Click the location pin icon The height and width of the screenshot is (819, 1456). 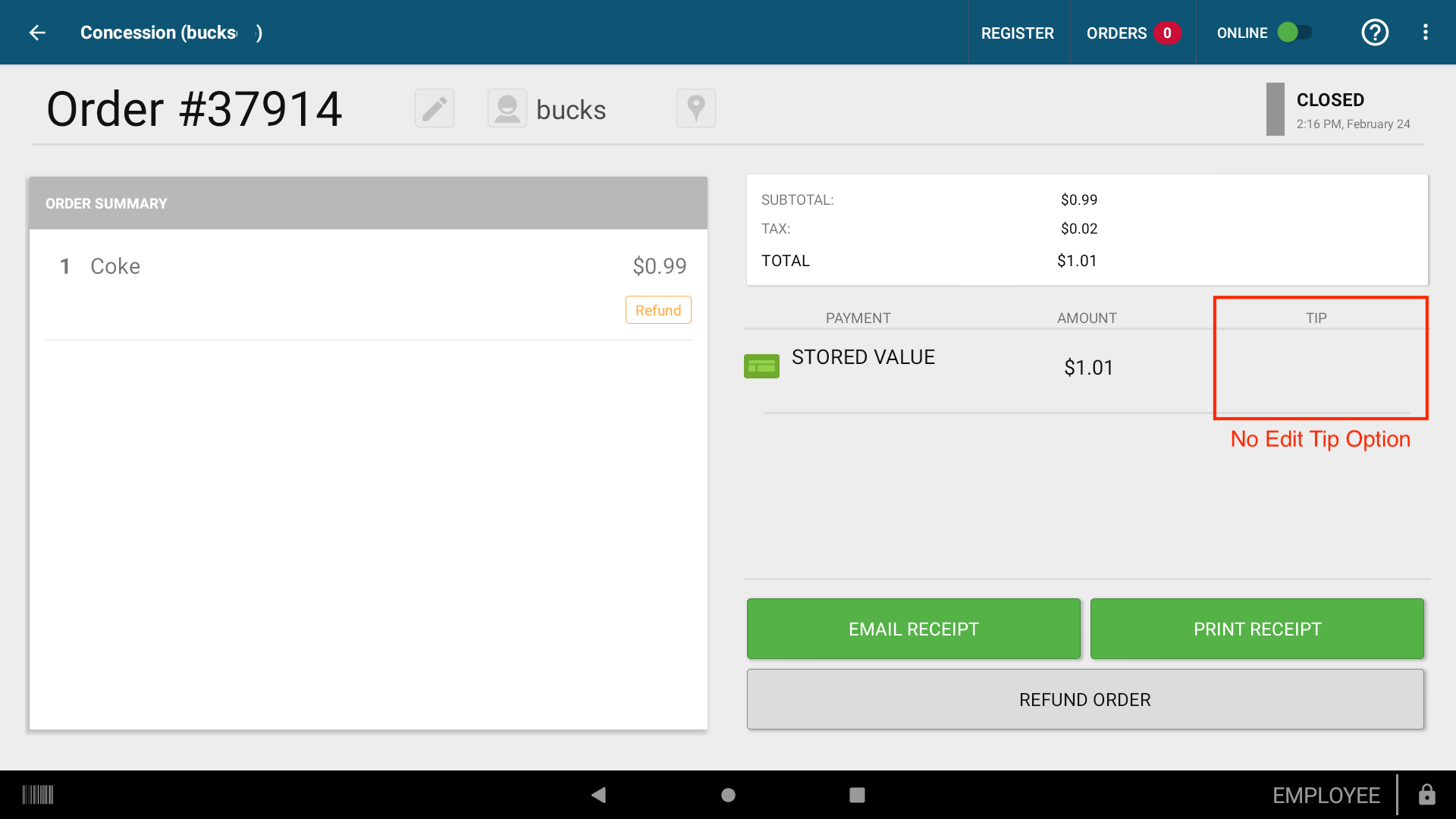tap(696, 108)
